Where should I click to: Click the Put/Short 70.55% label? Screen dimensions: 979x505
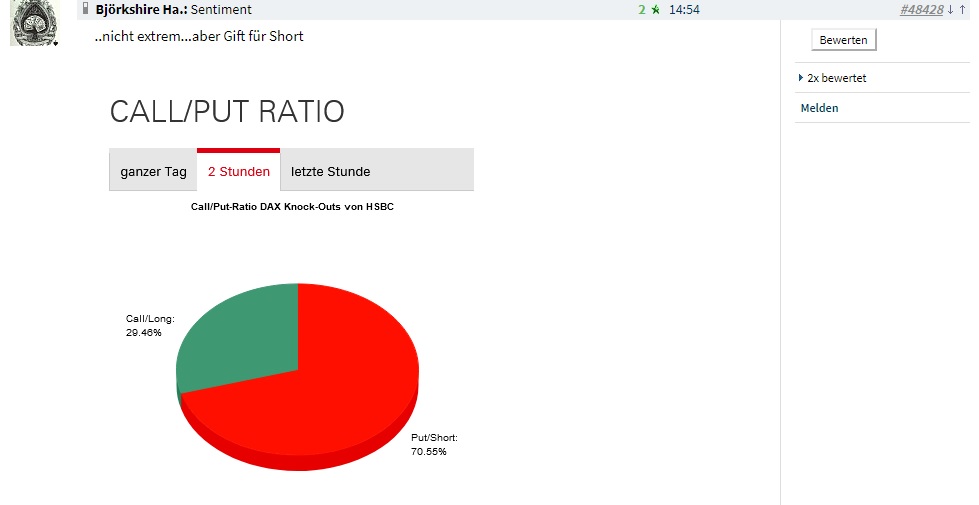click(434, 445)
